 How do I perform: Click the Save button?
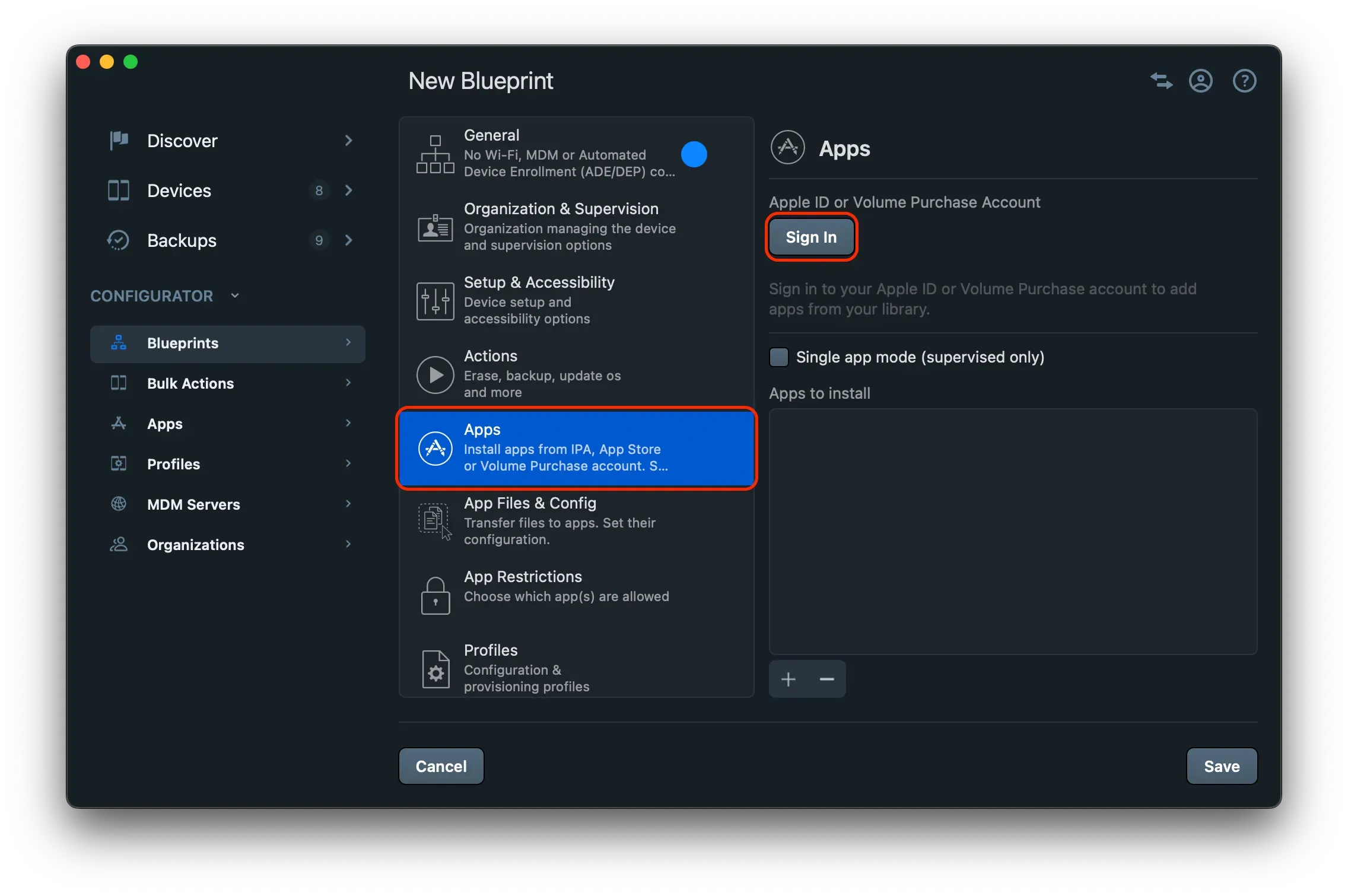point(1221,766)
